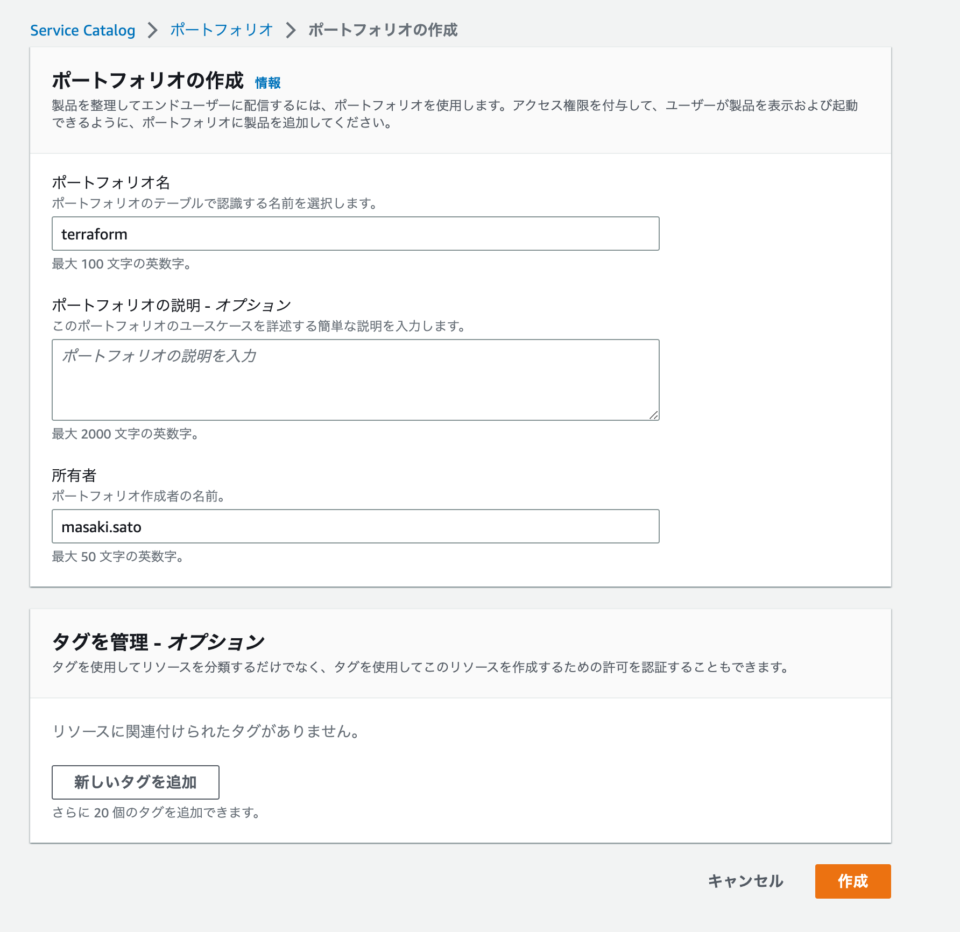Cancel with the キャンセル button
This screenshot has height=932, width=960.
coord(745,881)
